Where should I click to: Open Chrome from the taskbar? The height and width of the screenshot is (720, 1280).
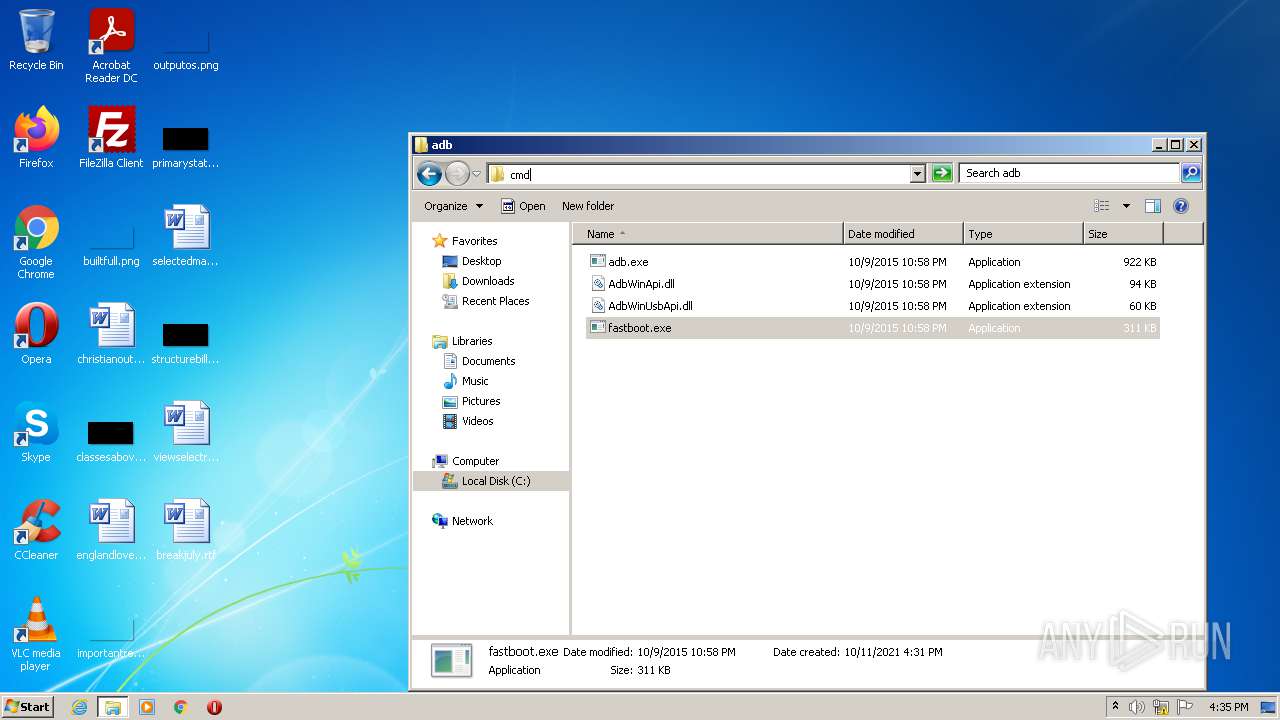(181, 707)
